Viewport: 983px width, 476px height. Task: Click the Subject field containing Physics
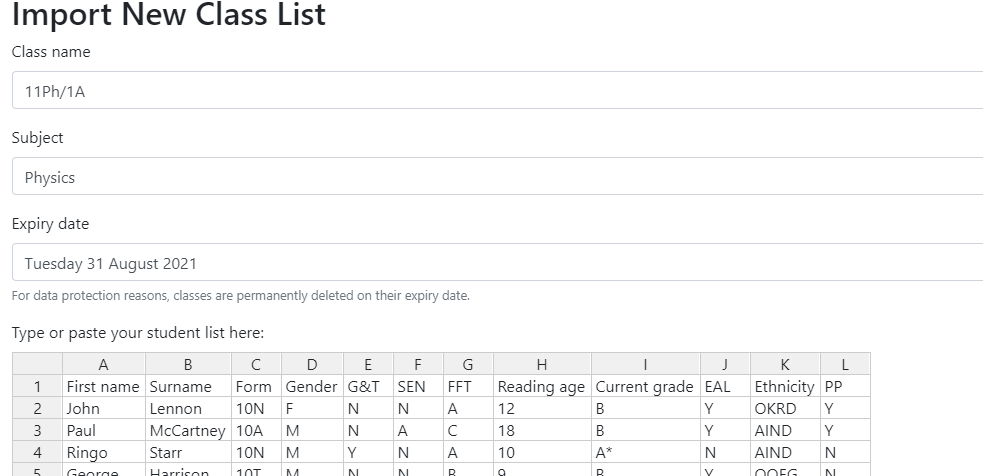click(x=497, y=177)
